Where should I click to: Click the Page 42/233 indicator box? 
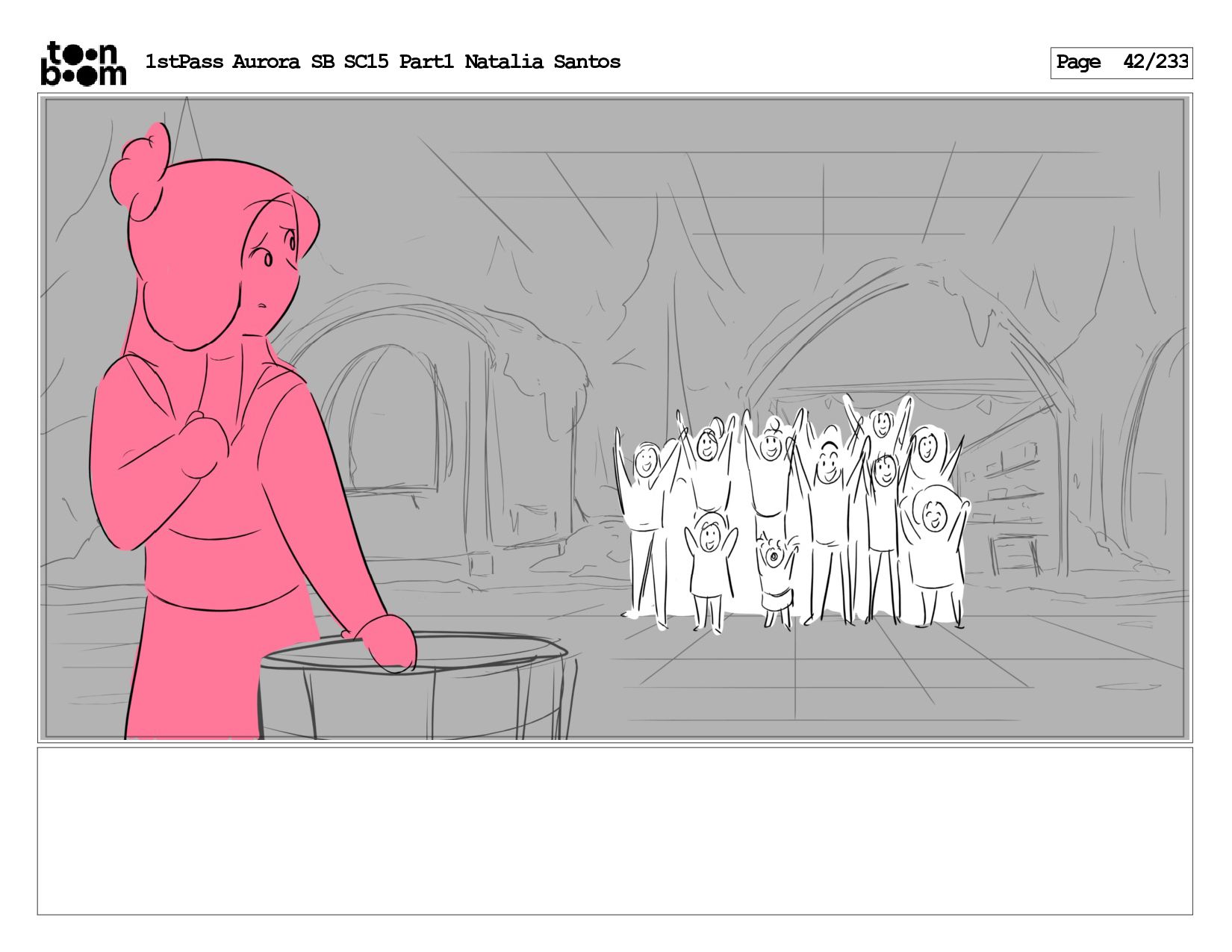[1121, 63]
